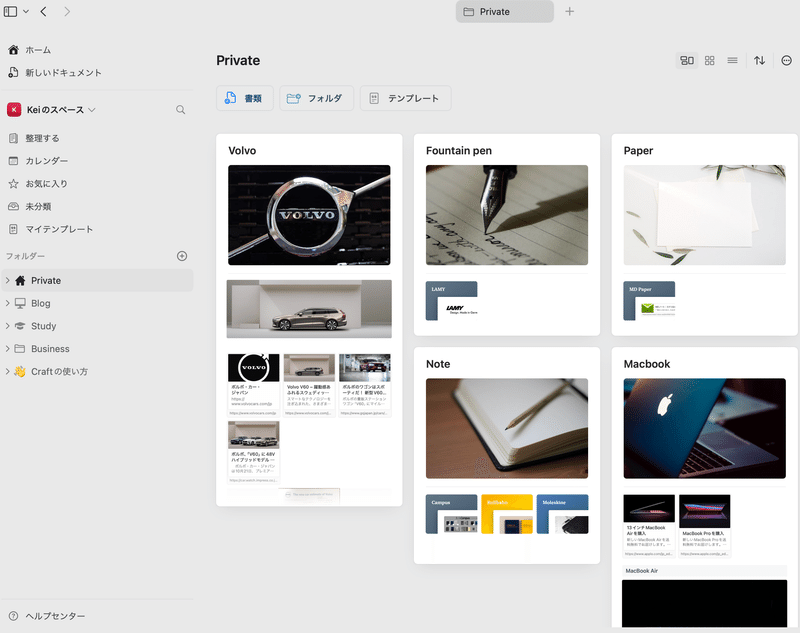Image resolution: width=800 pixels, height=633 pixels.
Task: Click the Volvo logo cover image
Action: [x=309, y=215]
